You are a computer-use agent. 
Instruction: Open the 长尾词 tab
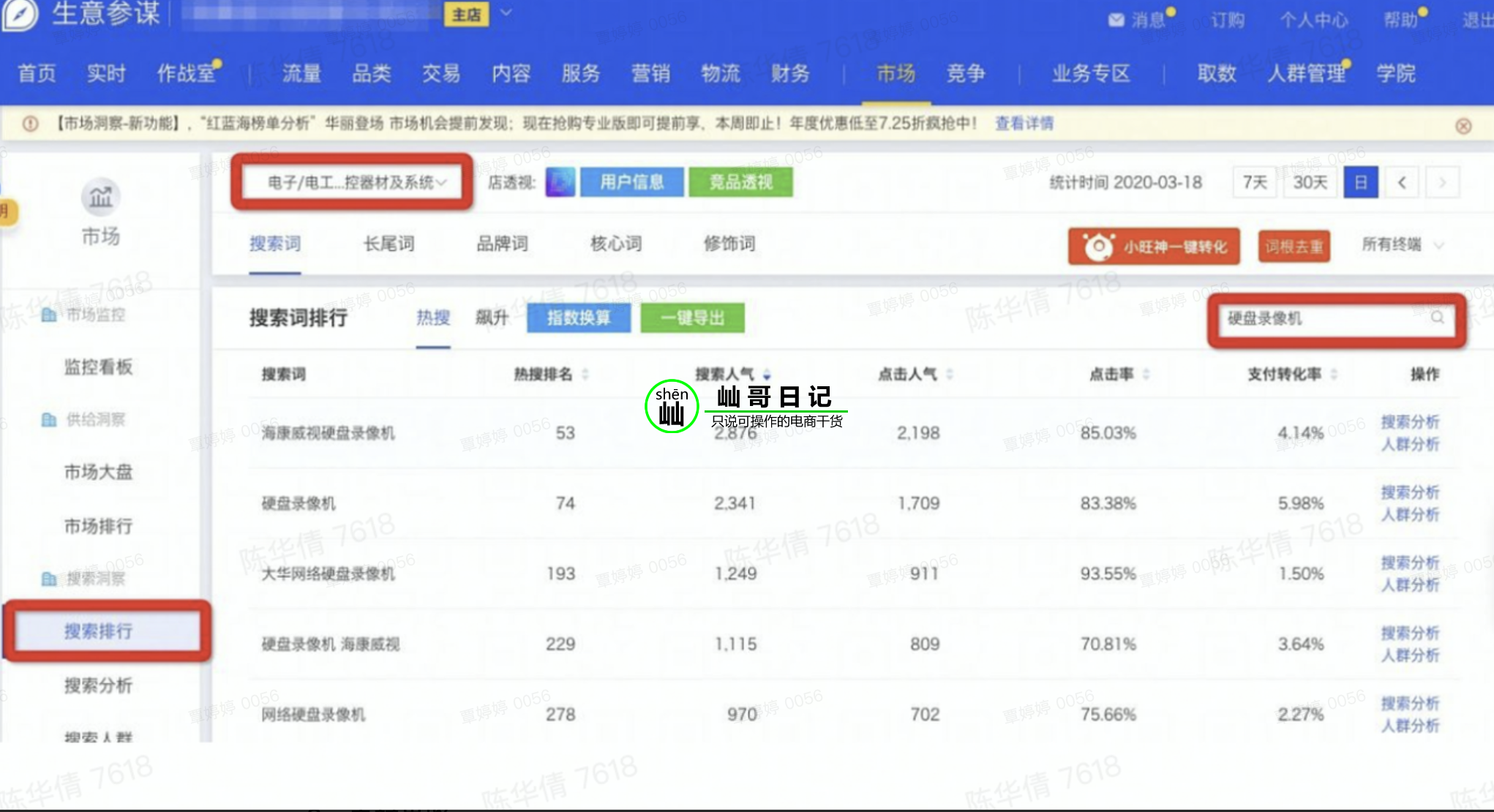[388, 244]
